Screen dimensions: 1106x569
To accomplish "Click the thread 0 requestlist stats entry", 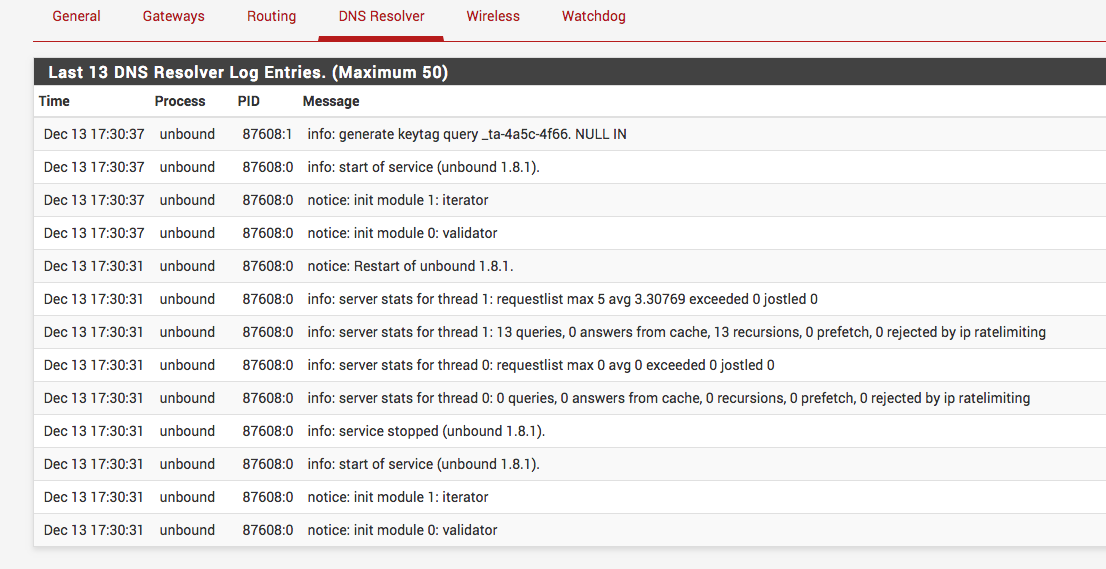I will [540, 365].
